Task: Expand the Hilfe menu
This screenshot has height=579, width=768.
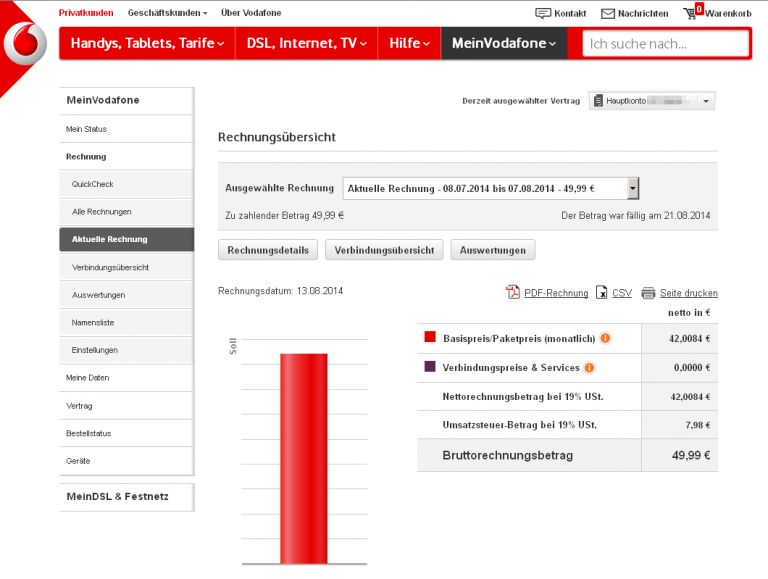Action: [409, 43]
